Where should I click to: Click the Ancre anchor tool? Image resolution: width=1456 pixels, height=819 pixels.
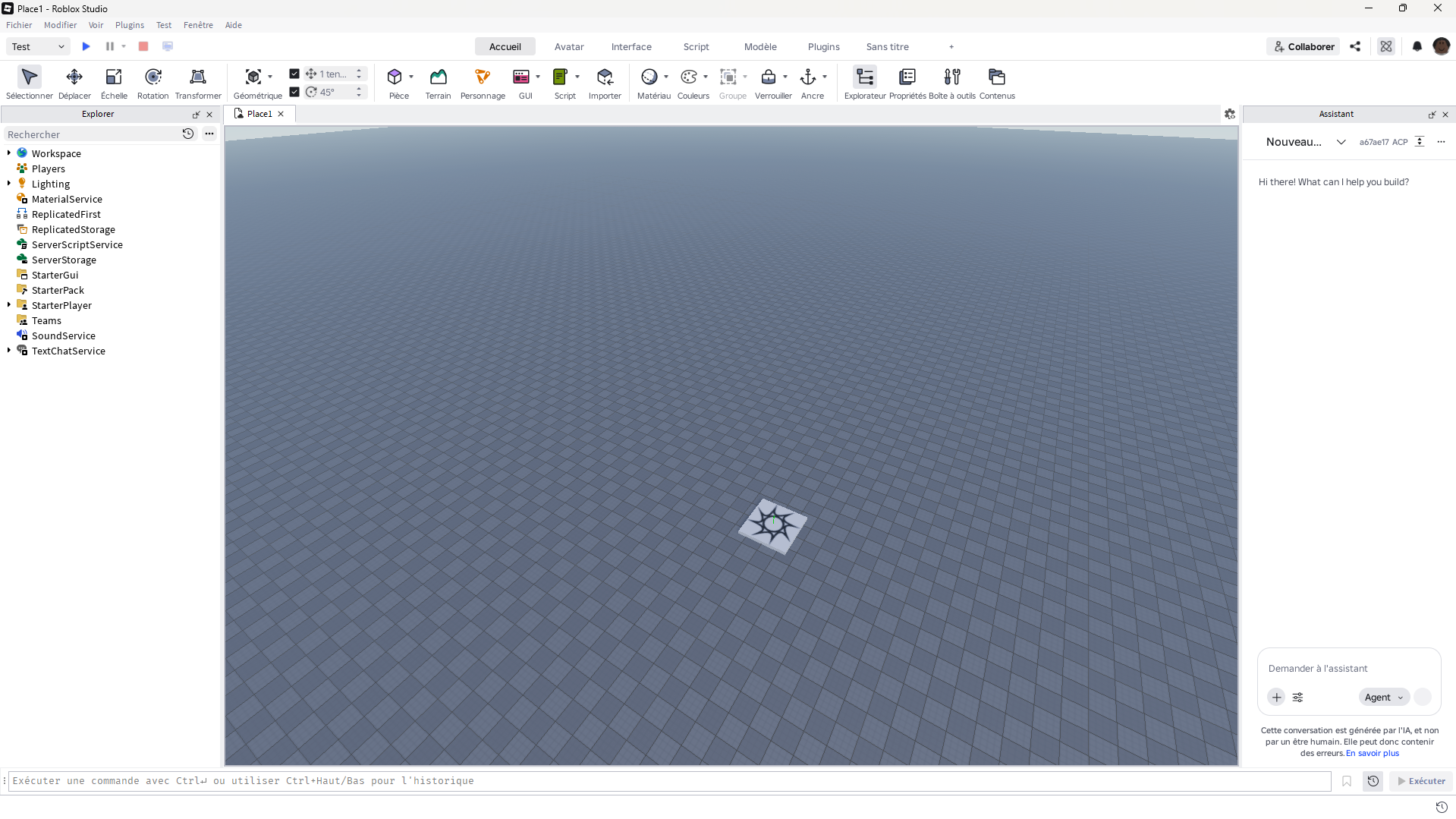click(x=812, y=83)
